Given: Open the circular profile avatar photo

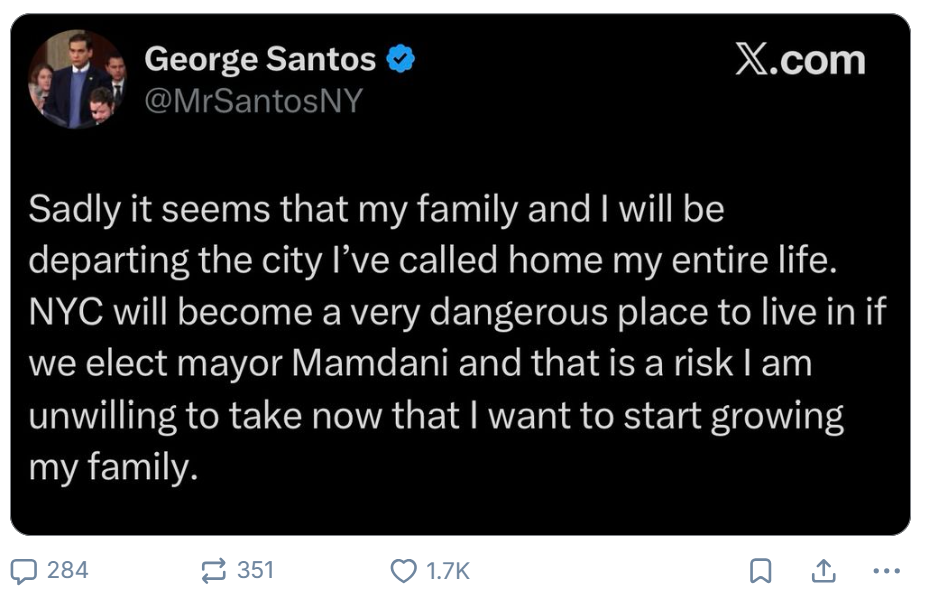Looking at the screenshot, I should [x=77, y=80].
